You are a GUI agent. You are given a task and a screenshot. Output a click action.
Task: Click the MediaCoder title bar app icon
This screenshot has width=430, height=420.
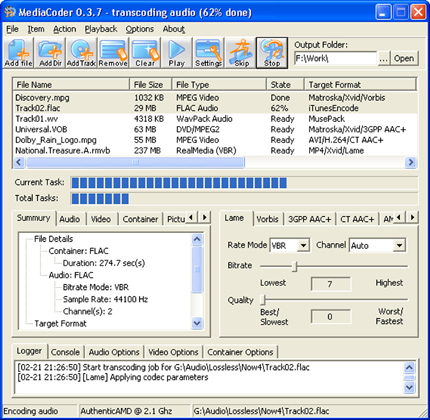click(9, 12)
